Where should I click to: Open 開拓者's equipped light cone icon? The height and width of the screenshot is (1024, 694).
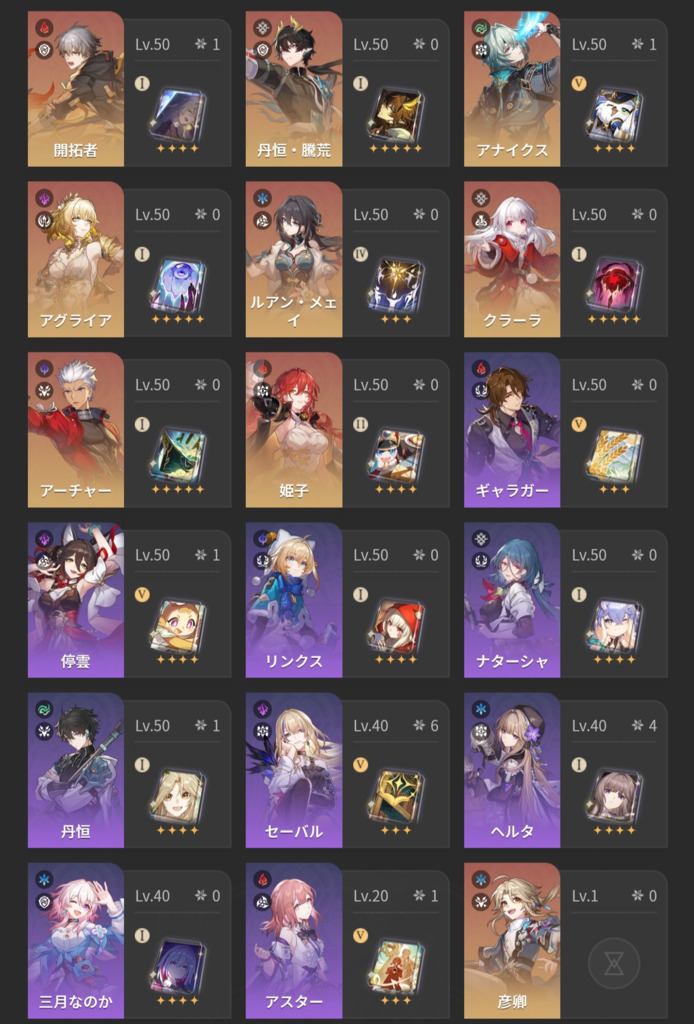pos(177,115)
